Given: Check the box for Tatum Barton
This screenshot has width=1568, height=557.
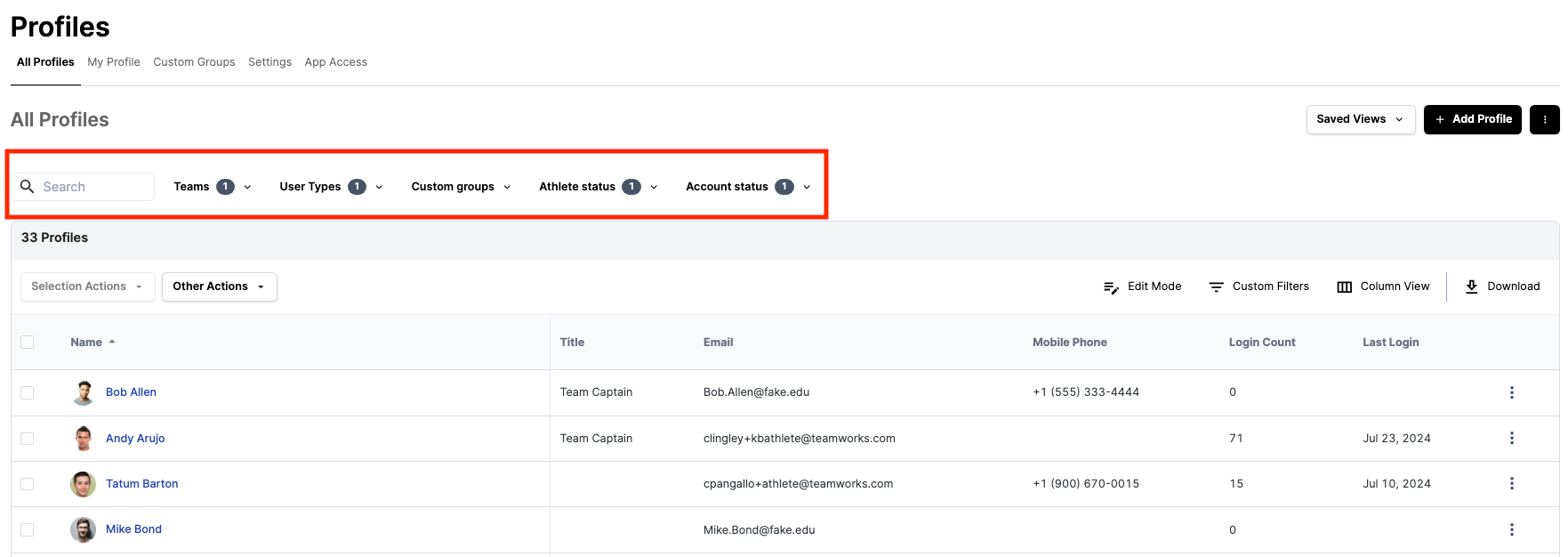Looking at the screenshot, I should coord(28,484).
